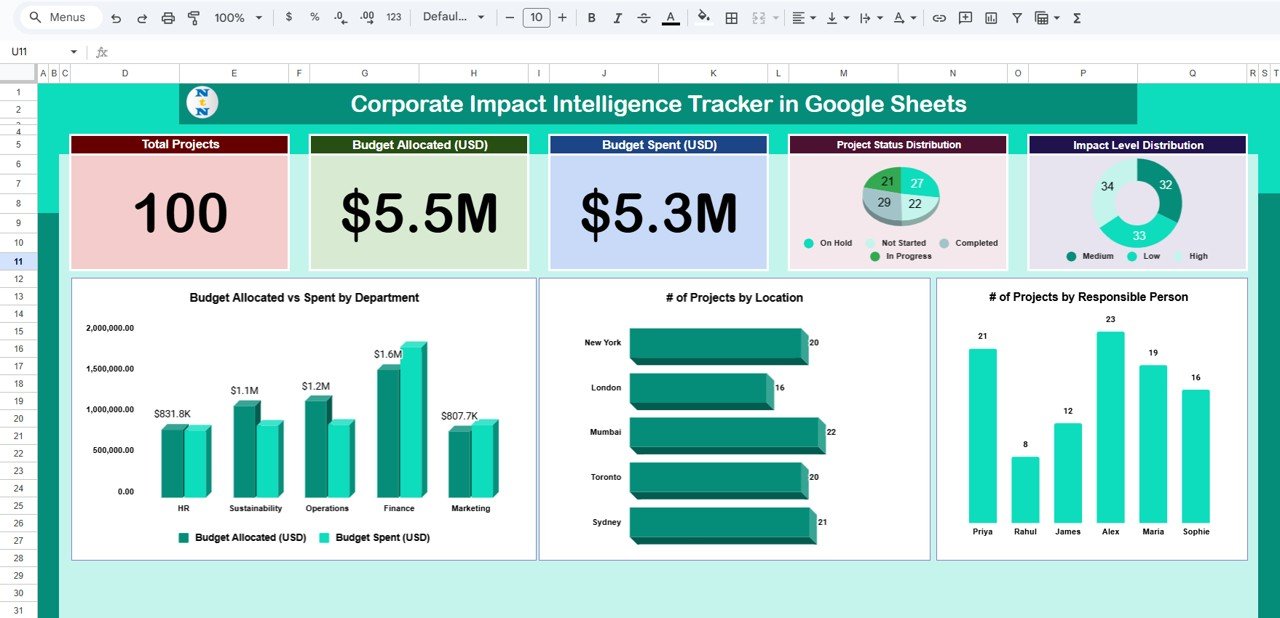Click the Create a filter icon
The width and height of the screenshot is (1280, 618).
[1017, 18]
